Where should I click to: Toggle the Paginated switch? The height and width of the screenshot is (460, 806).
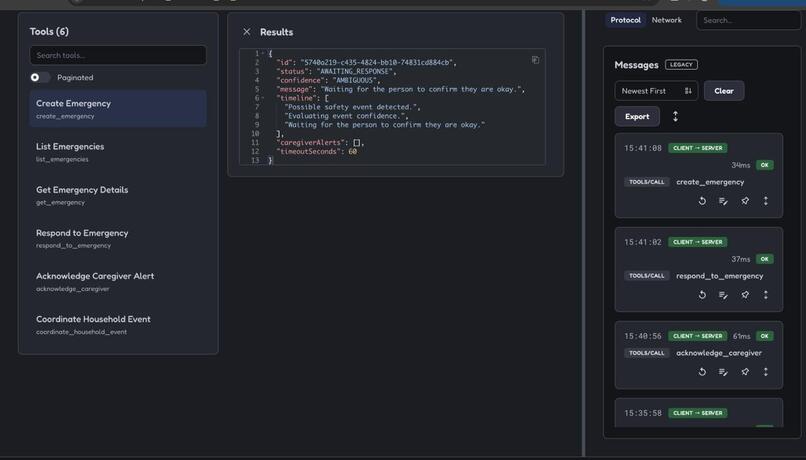40,78
